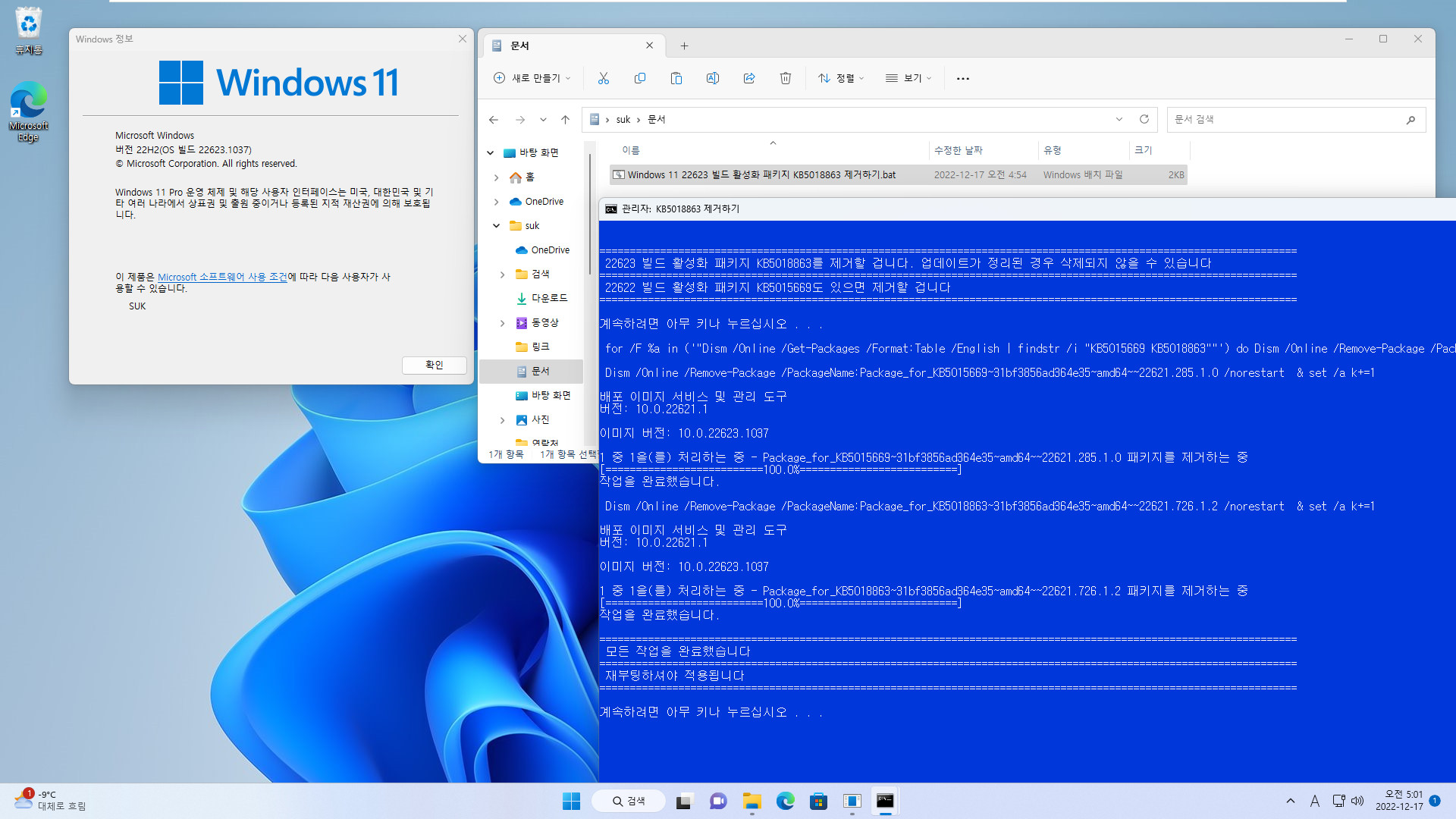Click the Delete trash icon in Explorer toolbar
The width and height of the screenshot is (1456, 819).
tap(786, 78)
